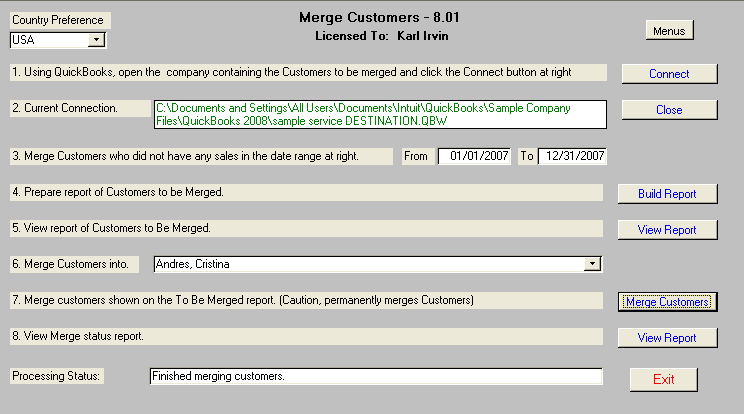Click the Current Connection path box

pyautogui.click(x=380, y=114)
